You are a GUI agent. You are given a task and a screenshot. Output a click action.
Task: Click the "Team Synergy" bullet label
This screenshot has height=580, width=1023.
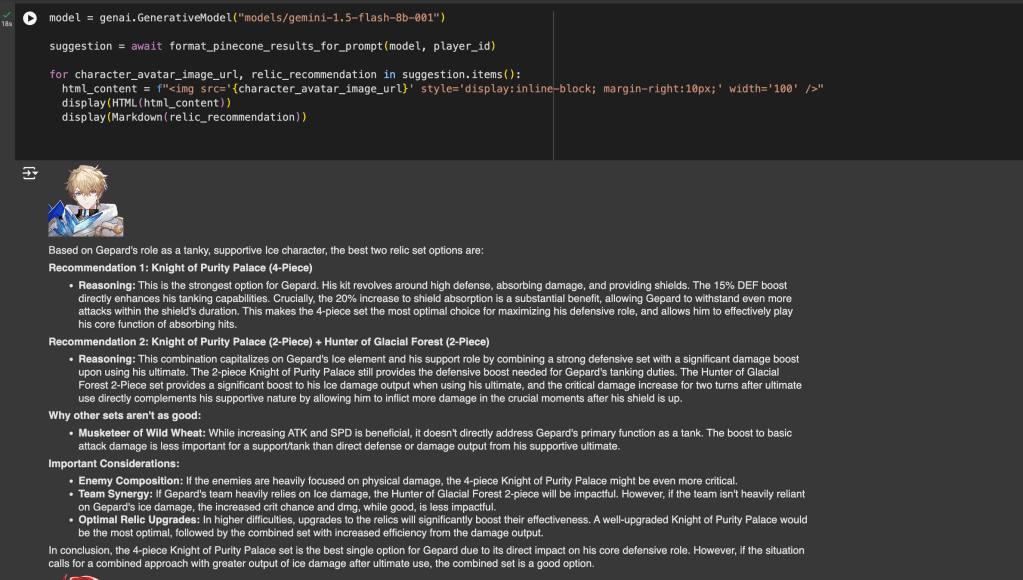115,494
